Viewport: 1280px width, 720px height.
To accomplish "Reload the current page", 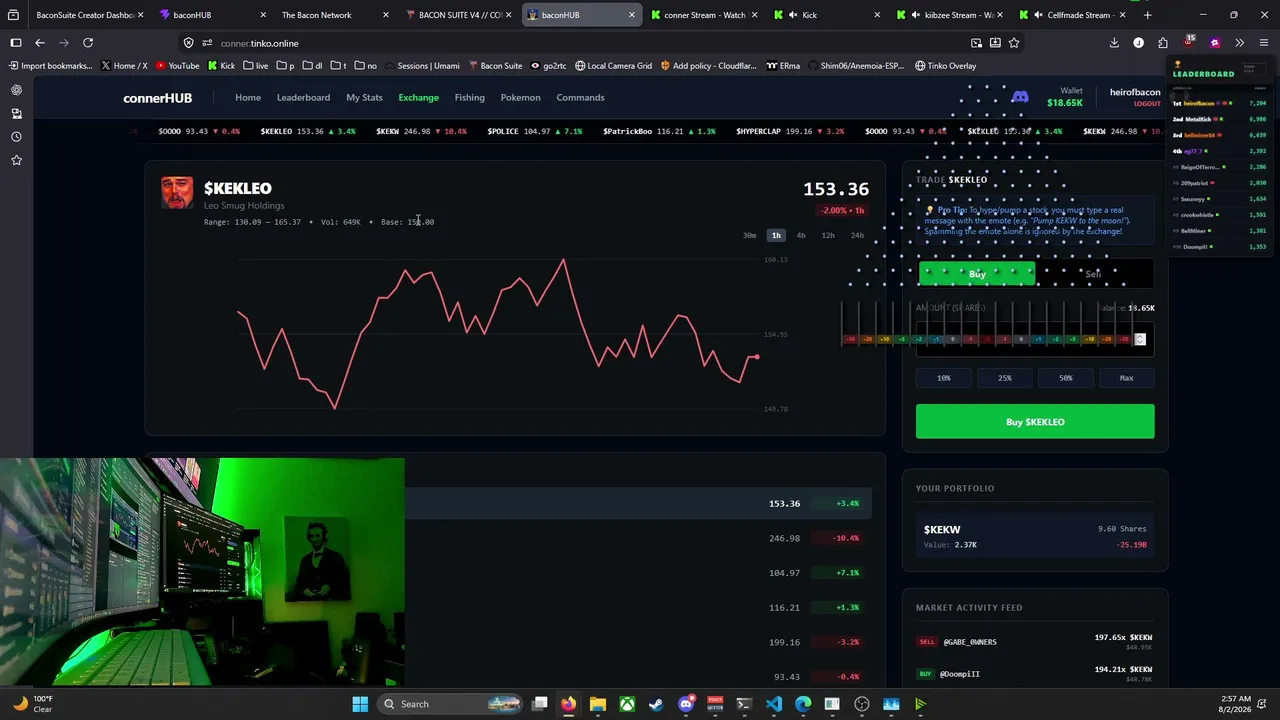I will (x=88, y=43).
